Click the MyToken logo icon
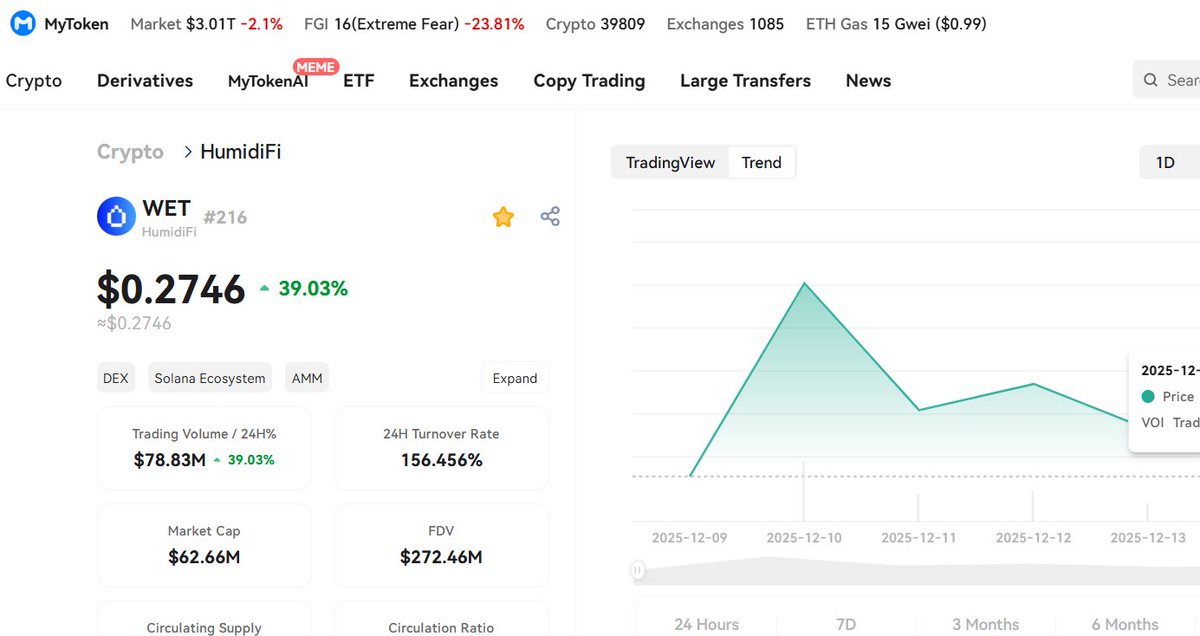 (22, 23)
